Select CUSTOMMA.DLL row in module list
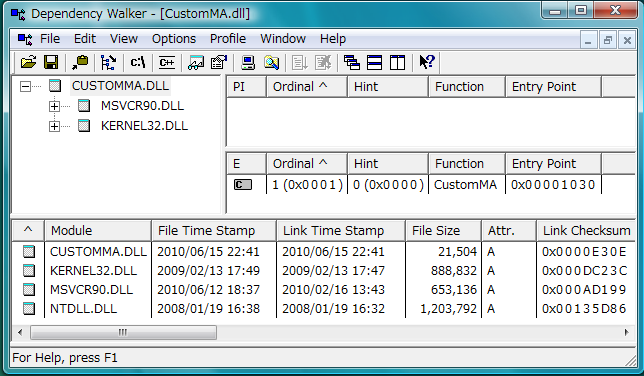Screen dimensions: 644x376 (324, 251)
